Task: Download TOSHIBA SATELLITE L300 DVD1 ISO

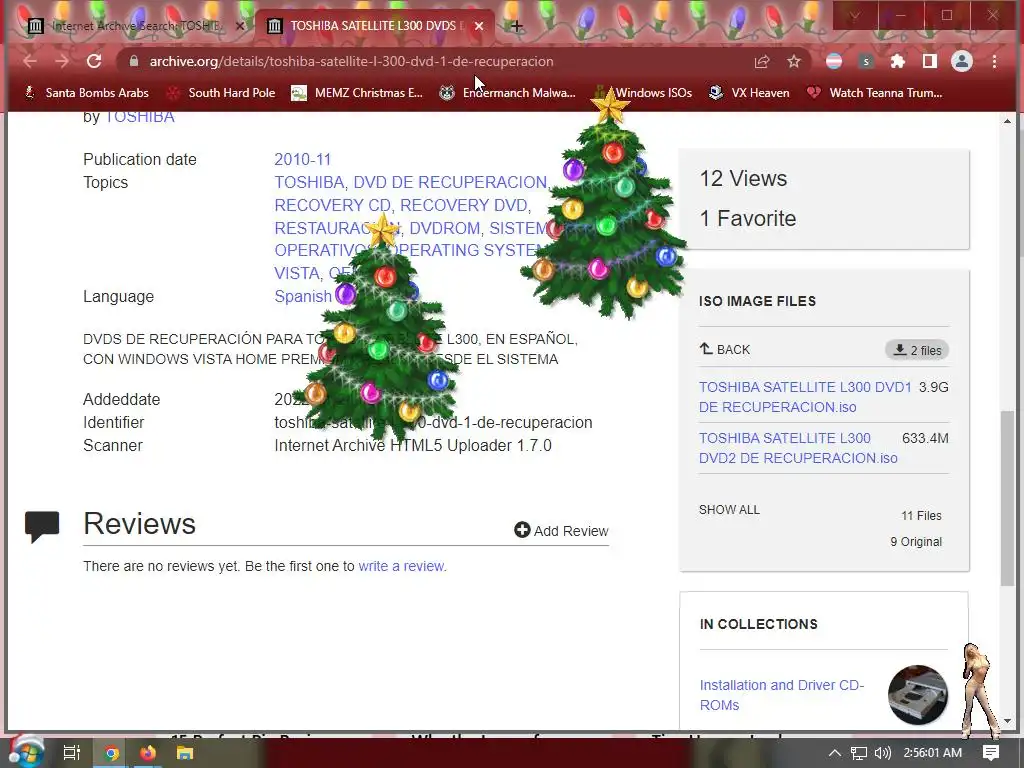Action: click(805, 397)
